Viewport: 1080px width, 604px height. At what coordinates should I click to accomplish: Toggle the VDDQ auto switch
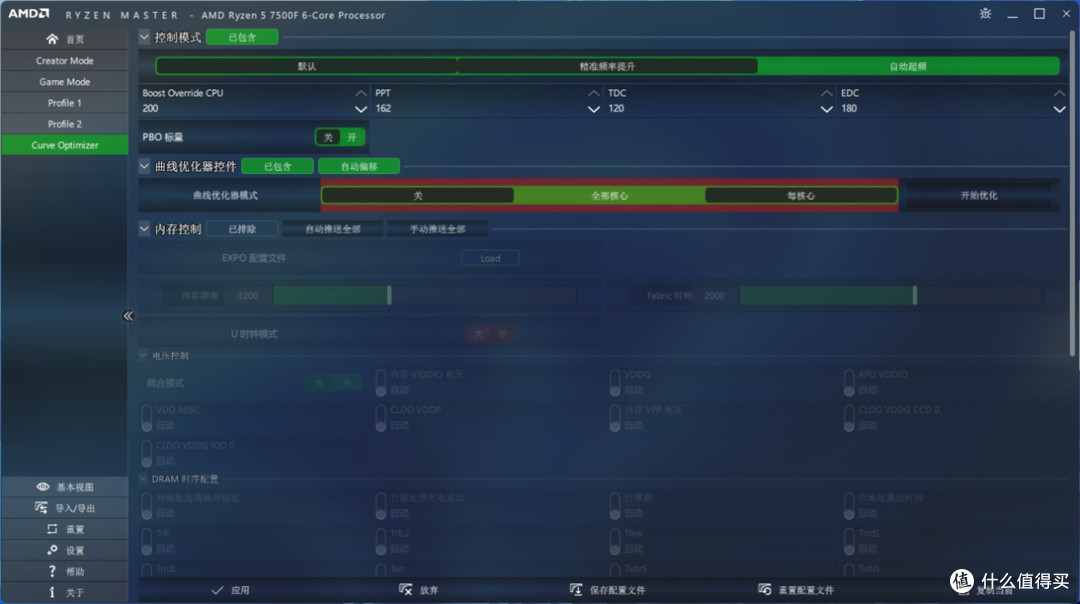pyautogui.click(x=614, y=382)
